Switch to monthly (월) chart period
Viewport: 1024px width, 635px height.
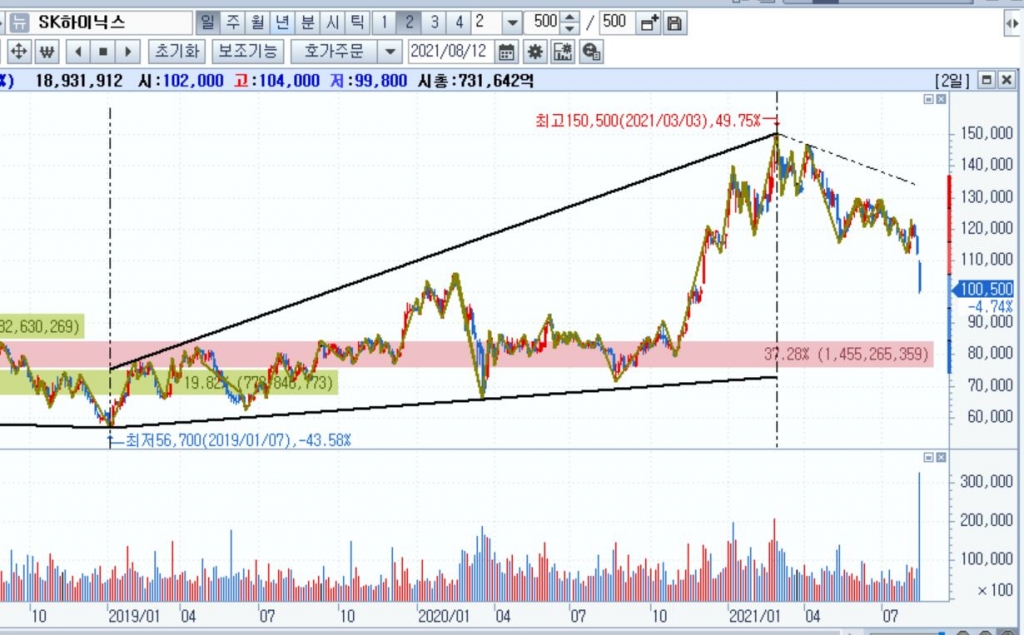point(257,22)
